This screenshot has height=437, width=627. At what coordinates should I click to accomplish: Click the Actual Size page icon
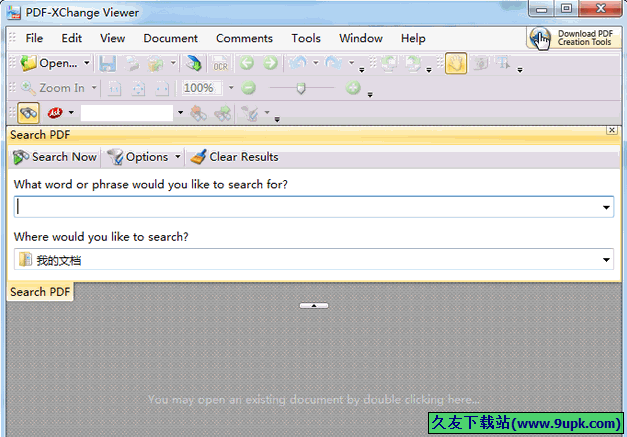pos(115,88)
